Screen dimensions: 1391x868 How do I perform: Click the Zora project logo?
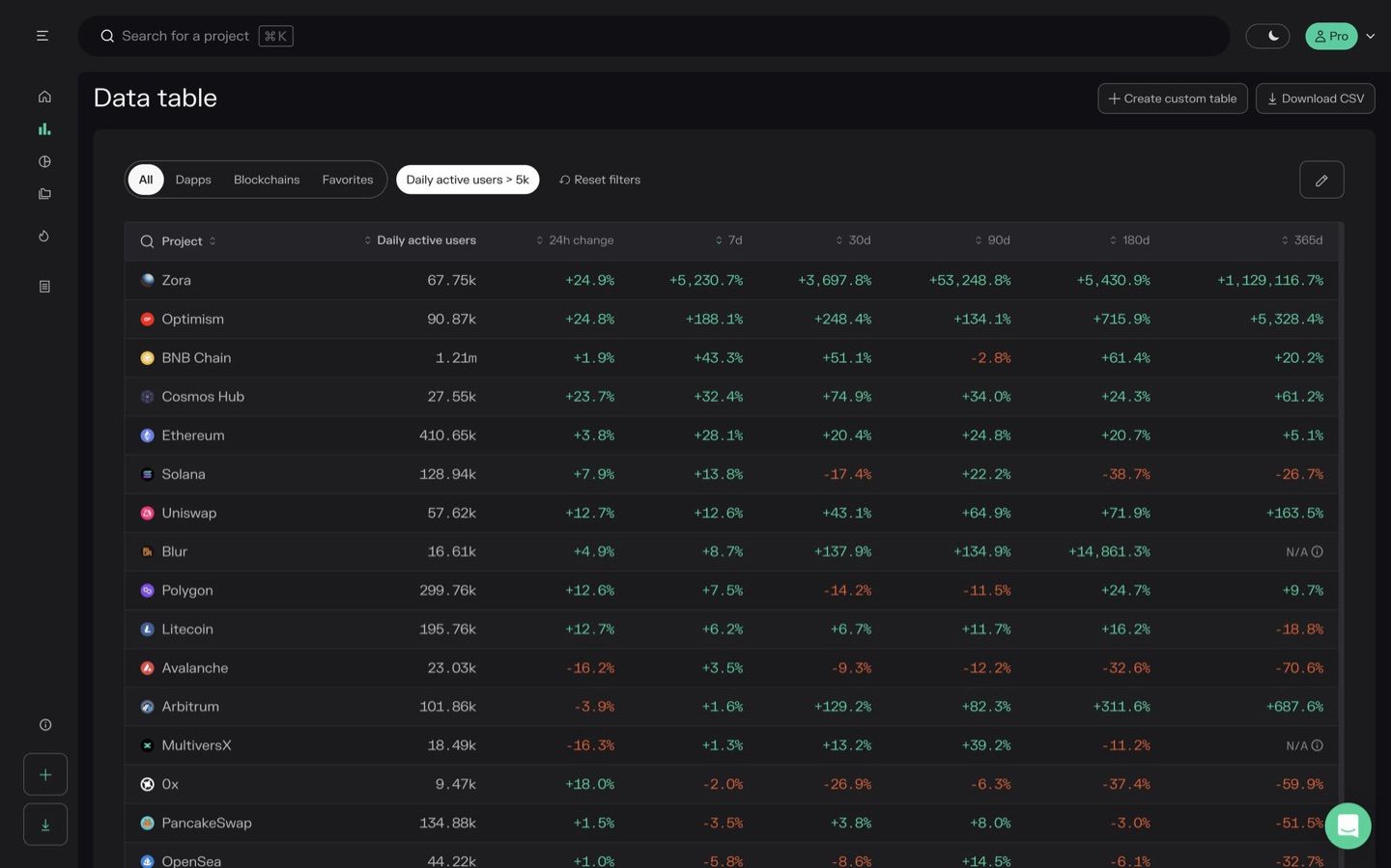point(148,280)
